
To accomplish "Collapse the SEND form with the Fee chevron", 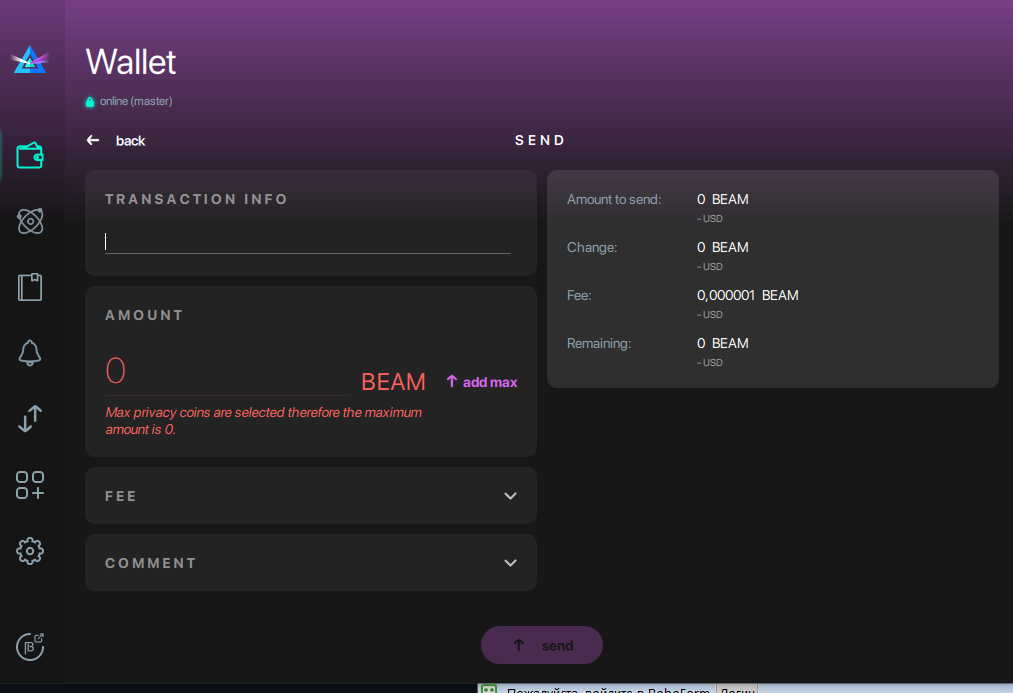I will click(510, 495).
